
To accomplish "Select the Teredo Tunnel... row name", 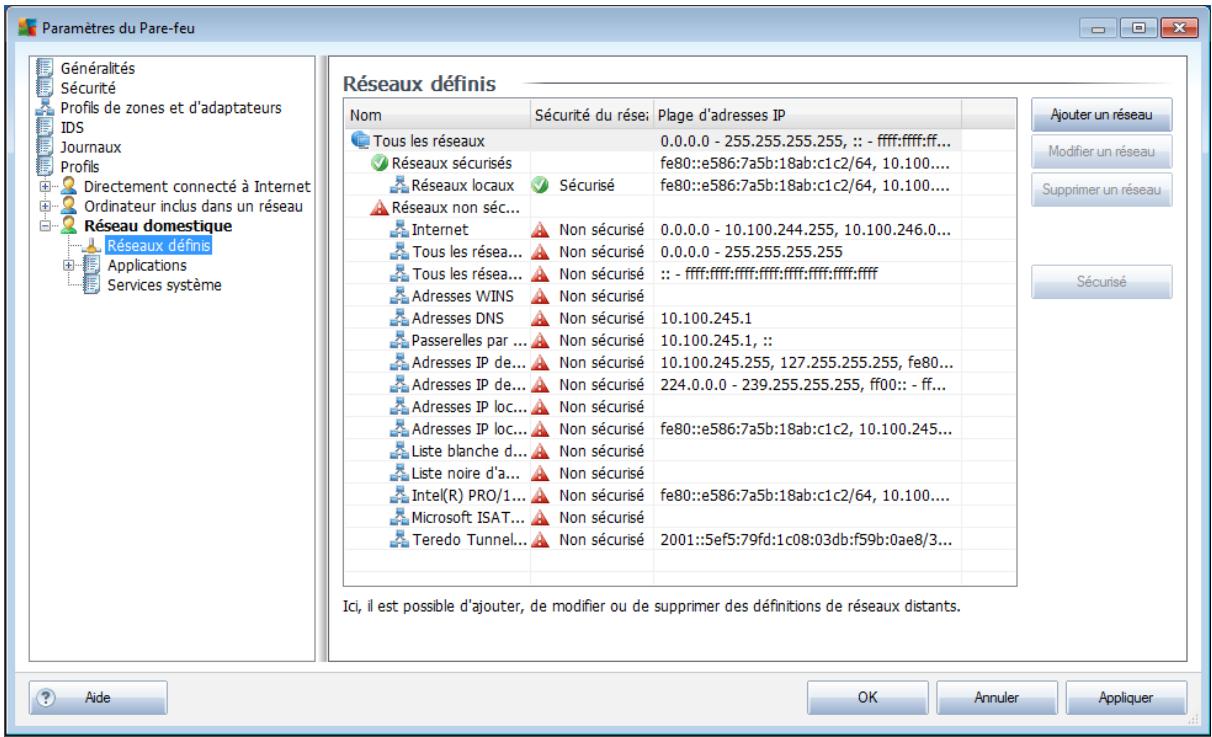I will coord(469,541).
